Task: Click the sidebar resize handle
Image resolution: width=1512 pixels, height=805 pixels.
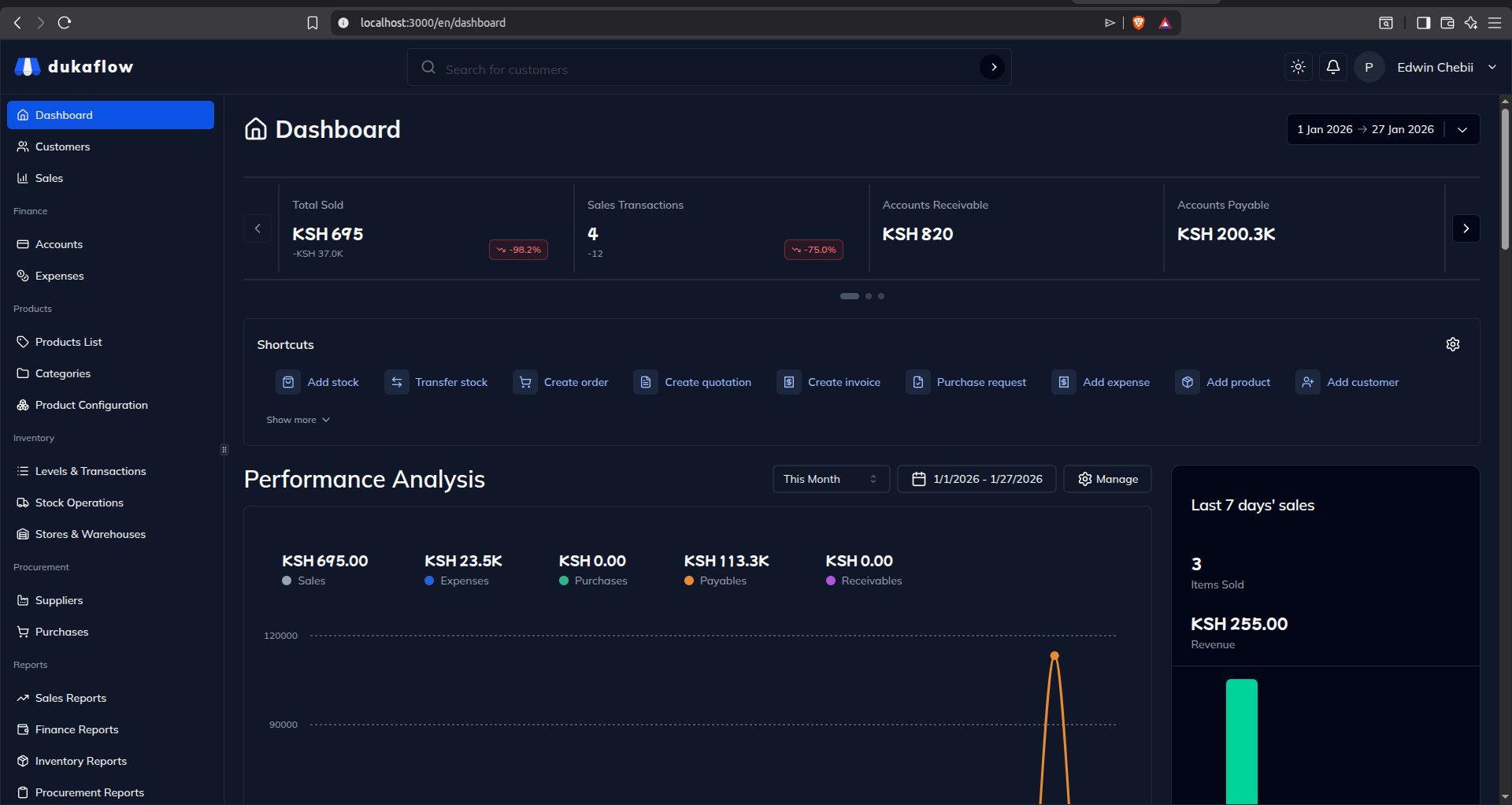Action: 224,450
